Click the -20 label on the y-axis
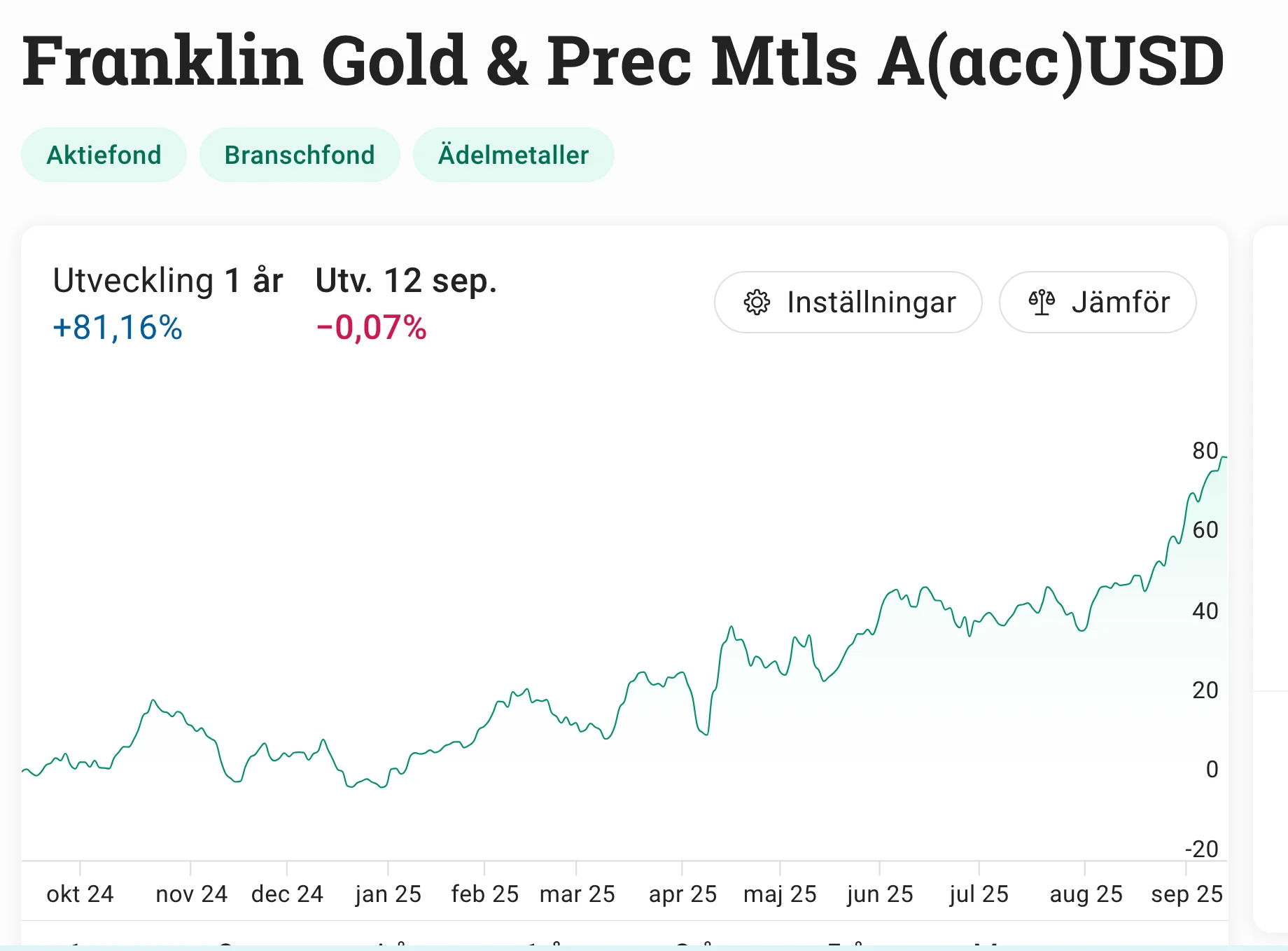Image resolution: width=1288 pixels, height=951 pixels. click(1201, 849)
